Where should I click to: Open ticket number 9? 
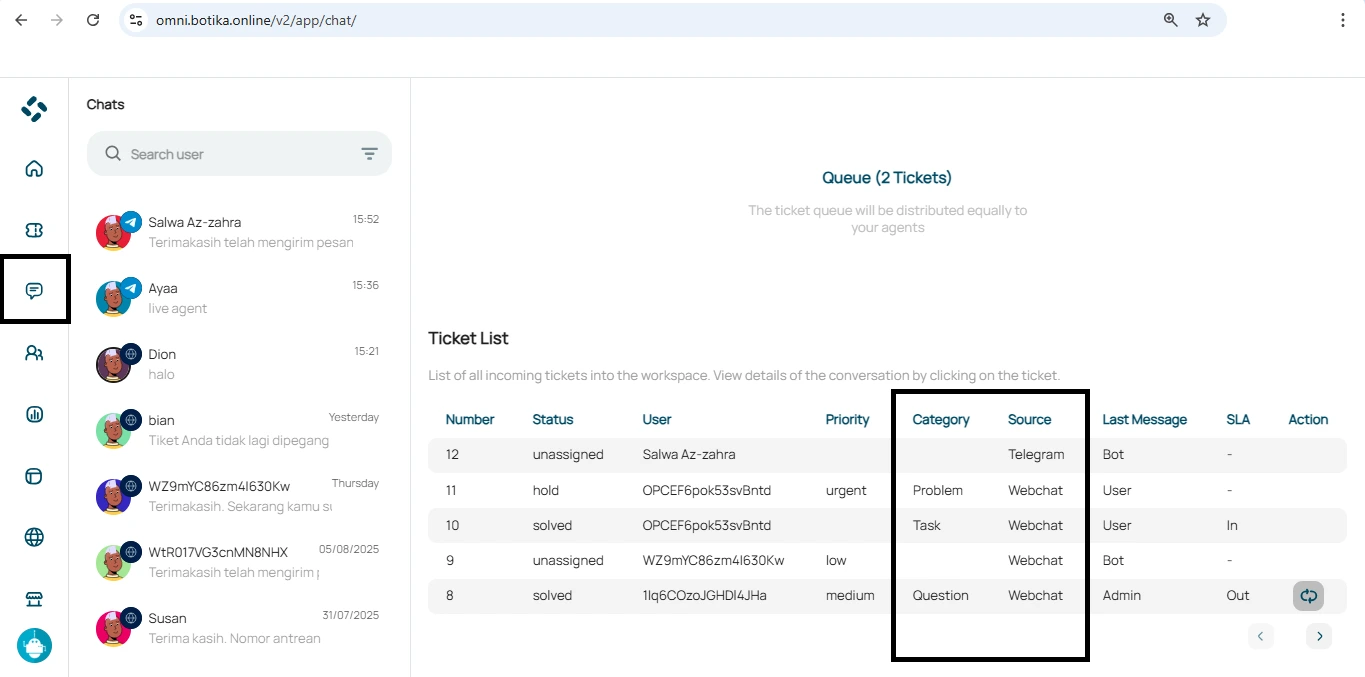pos(888,561)
